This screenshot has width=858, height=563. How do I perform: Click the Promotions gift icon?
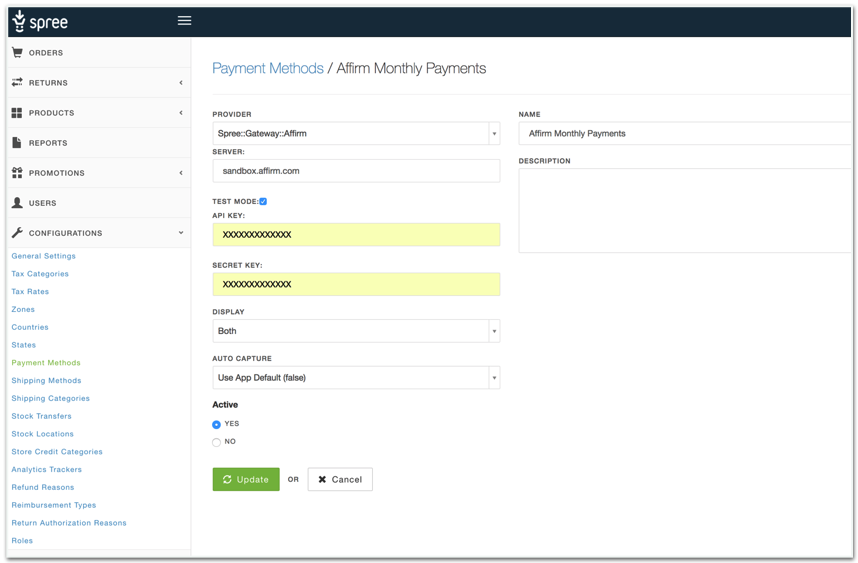(17, 172)
